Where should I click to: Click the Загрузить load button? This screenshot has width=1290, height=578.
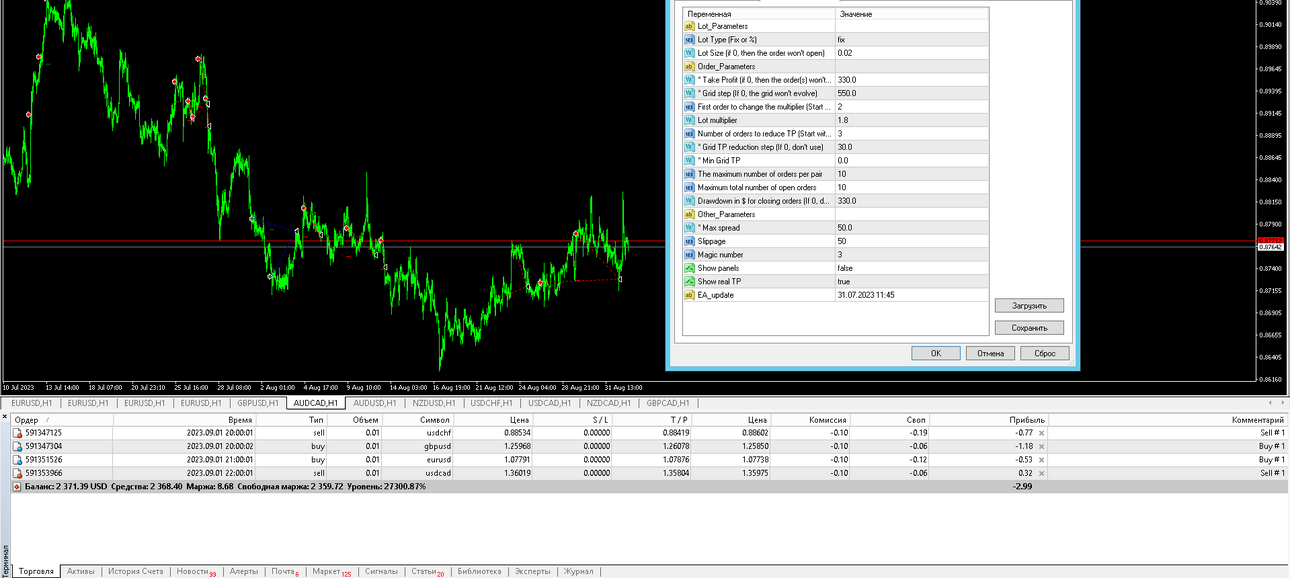pyautogui.click(x=1029, y=306)
